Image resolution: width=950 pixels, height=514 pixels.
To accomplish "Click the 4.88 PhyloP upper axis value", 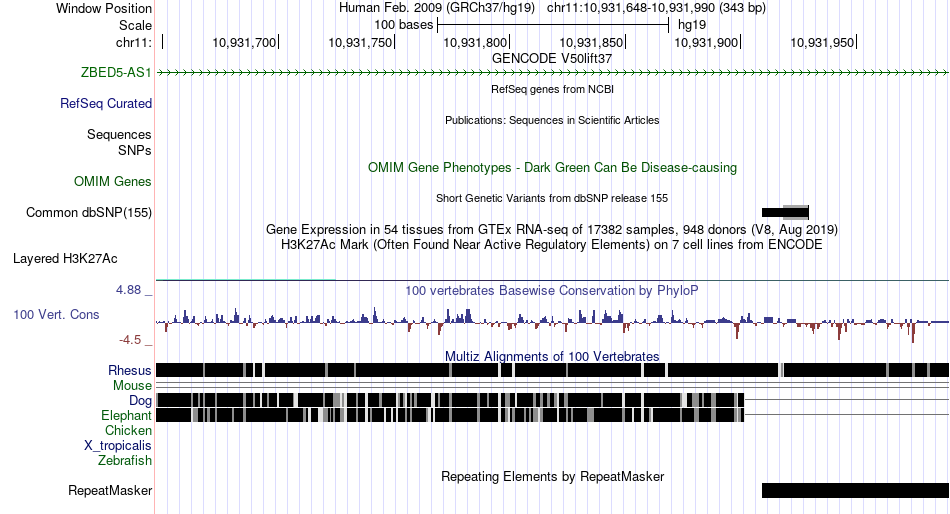I will (x=128, y=290).
